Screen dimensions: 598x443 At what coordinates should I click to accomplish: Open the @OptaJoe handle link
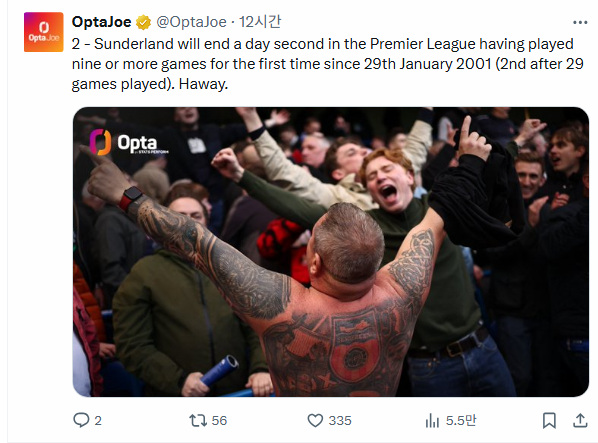tap(191, 22)
